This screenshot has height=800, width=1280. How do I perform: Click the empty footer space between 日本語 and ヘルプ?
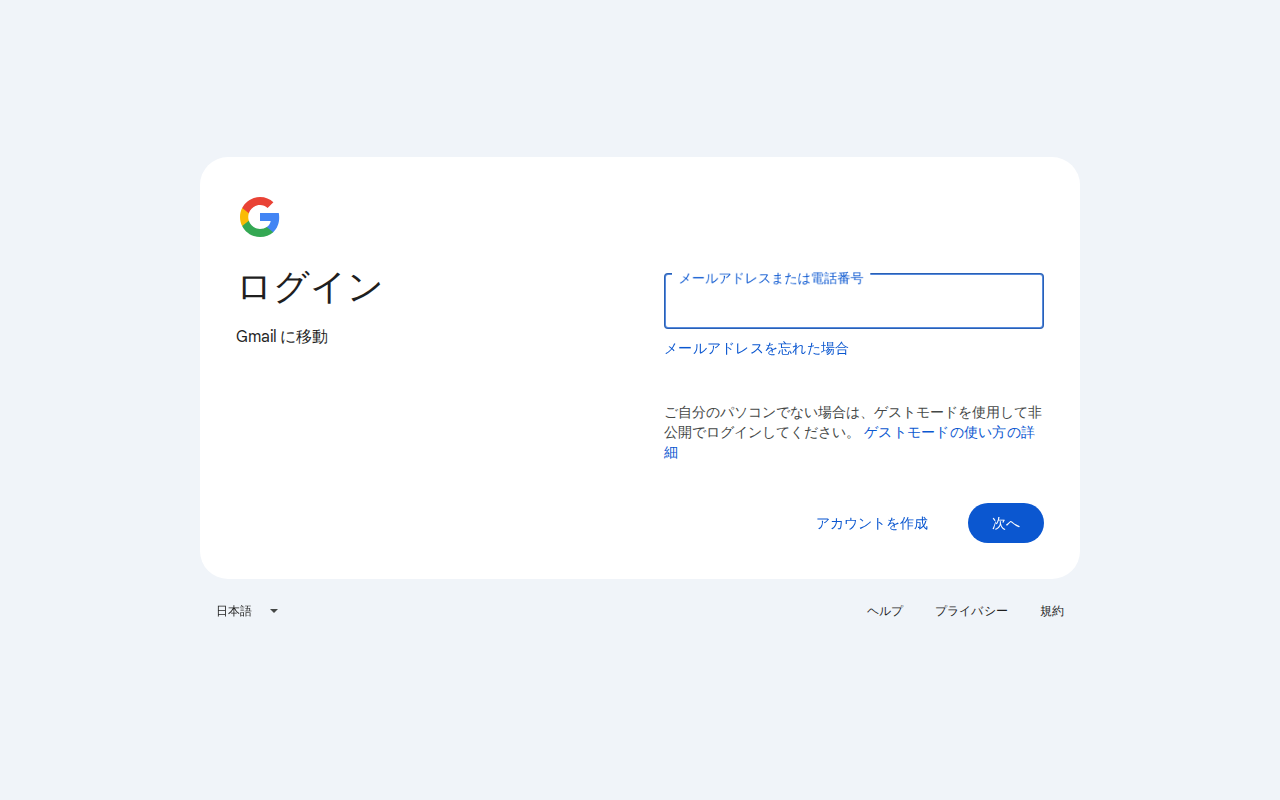570,611
